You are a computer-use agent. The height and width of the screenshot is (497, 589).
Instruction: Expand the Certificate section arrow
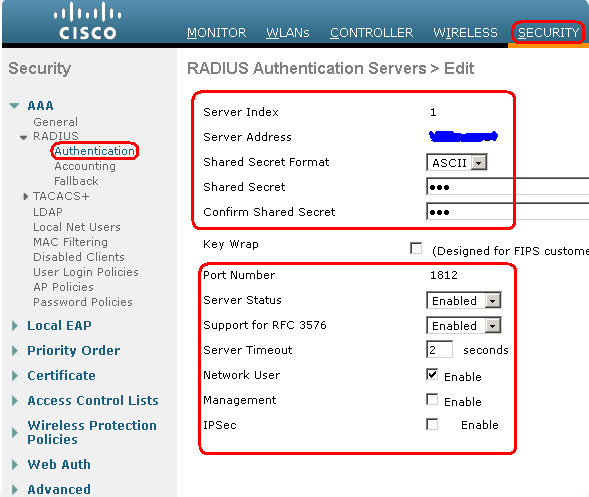[x=15, y=376]
